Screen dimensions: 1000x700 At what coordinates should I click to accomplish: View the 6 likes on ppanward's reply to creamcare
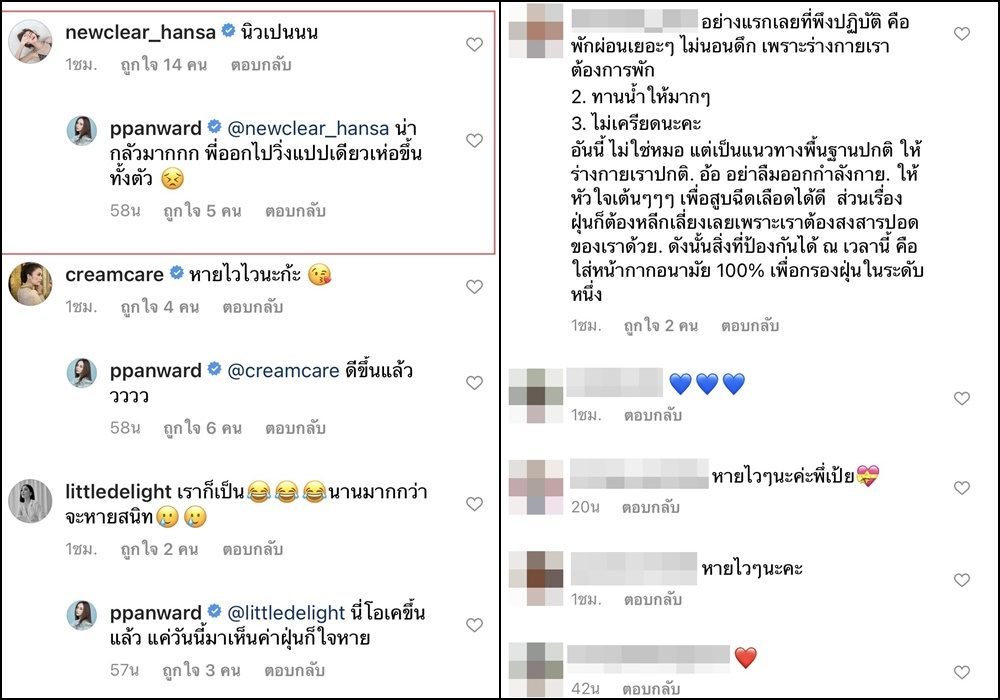pos(202,428)
